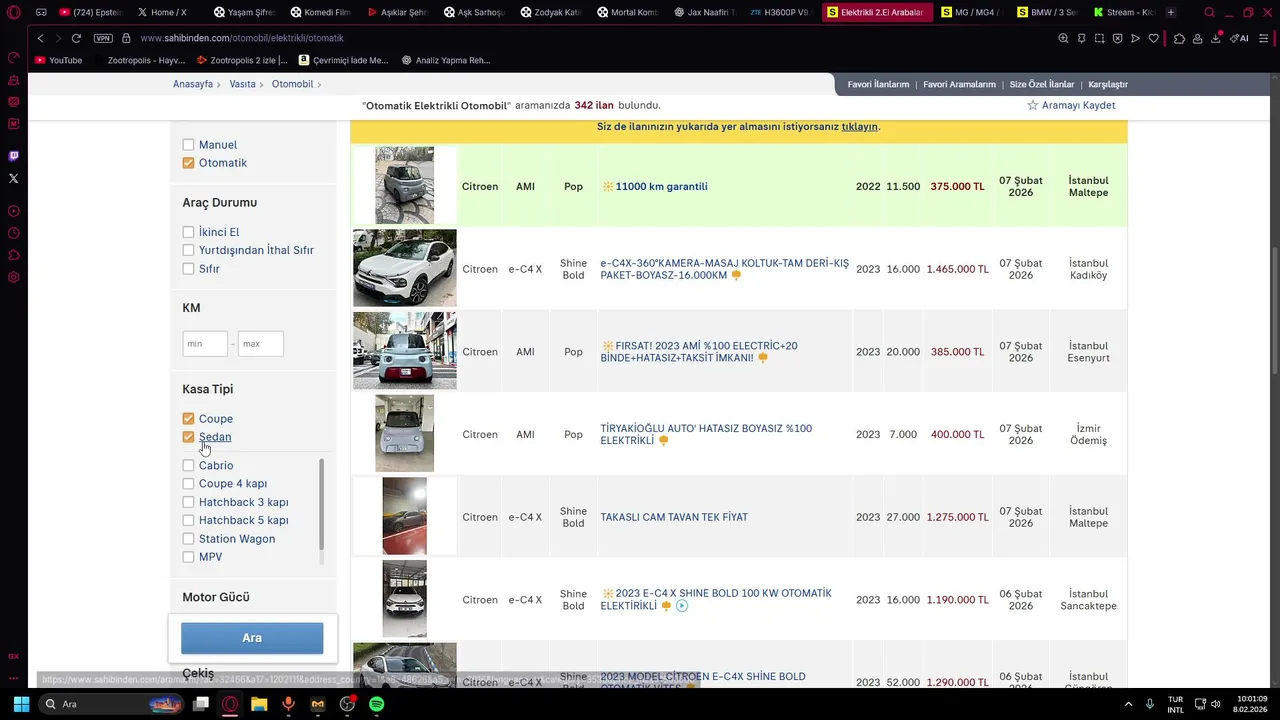Check the Cabrio checkbox
Screen dimensions: 1280x720
pos(188,466)
